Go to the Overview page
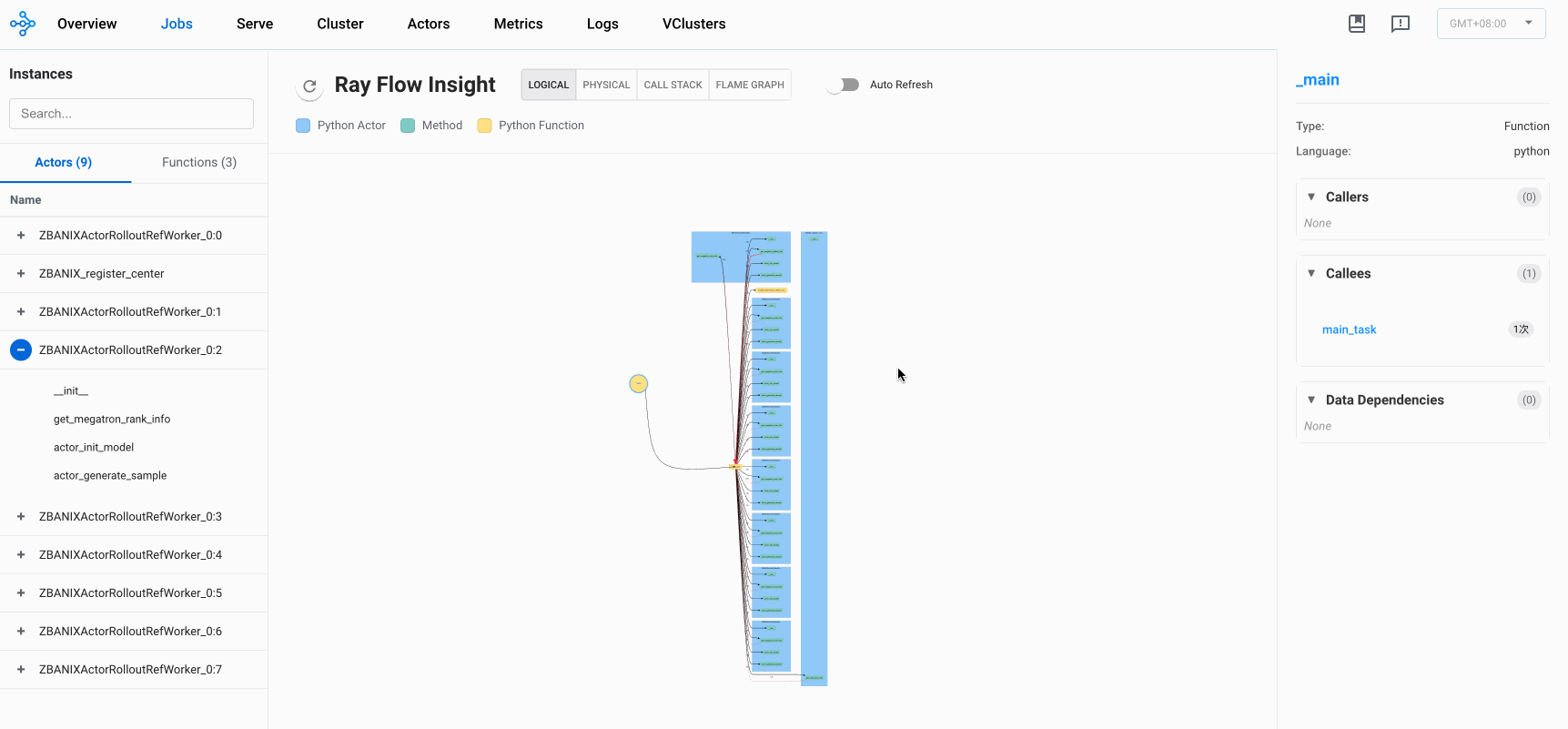This screenshot has width=1568, height=729. (86, 24)
